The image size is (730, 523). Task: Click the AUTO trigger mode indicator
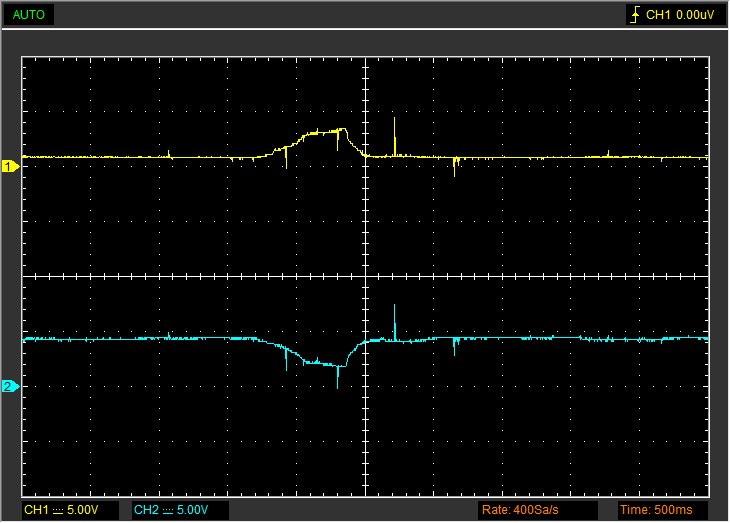(x=28, y=14)
